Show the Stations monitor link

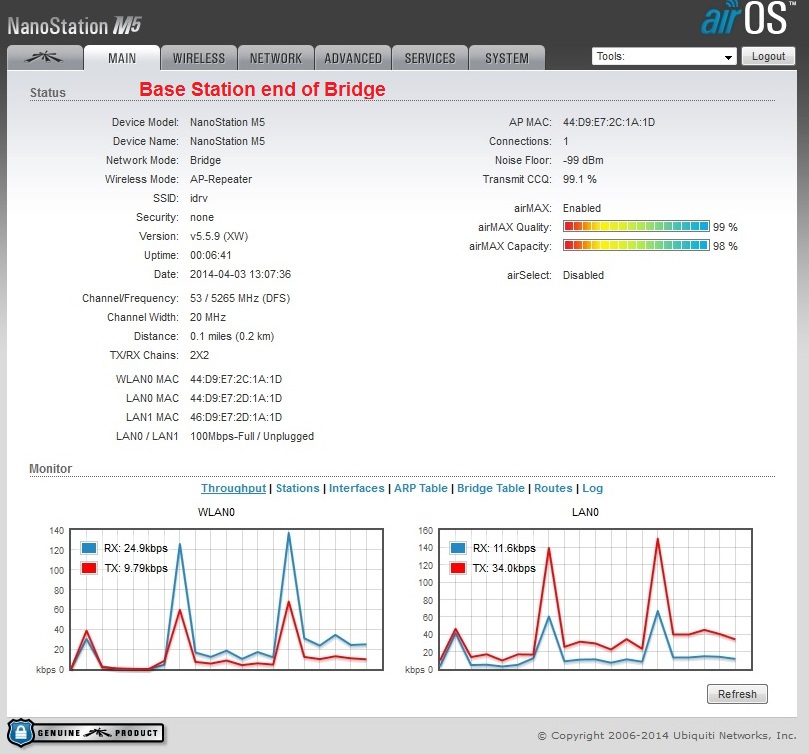coord(297,488)
